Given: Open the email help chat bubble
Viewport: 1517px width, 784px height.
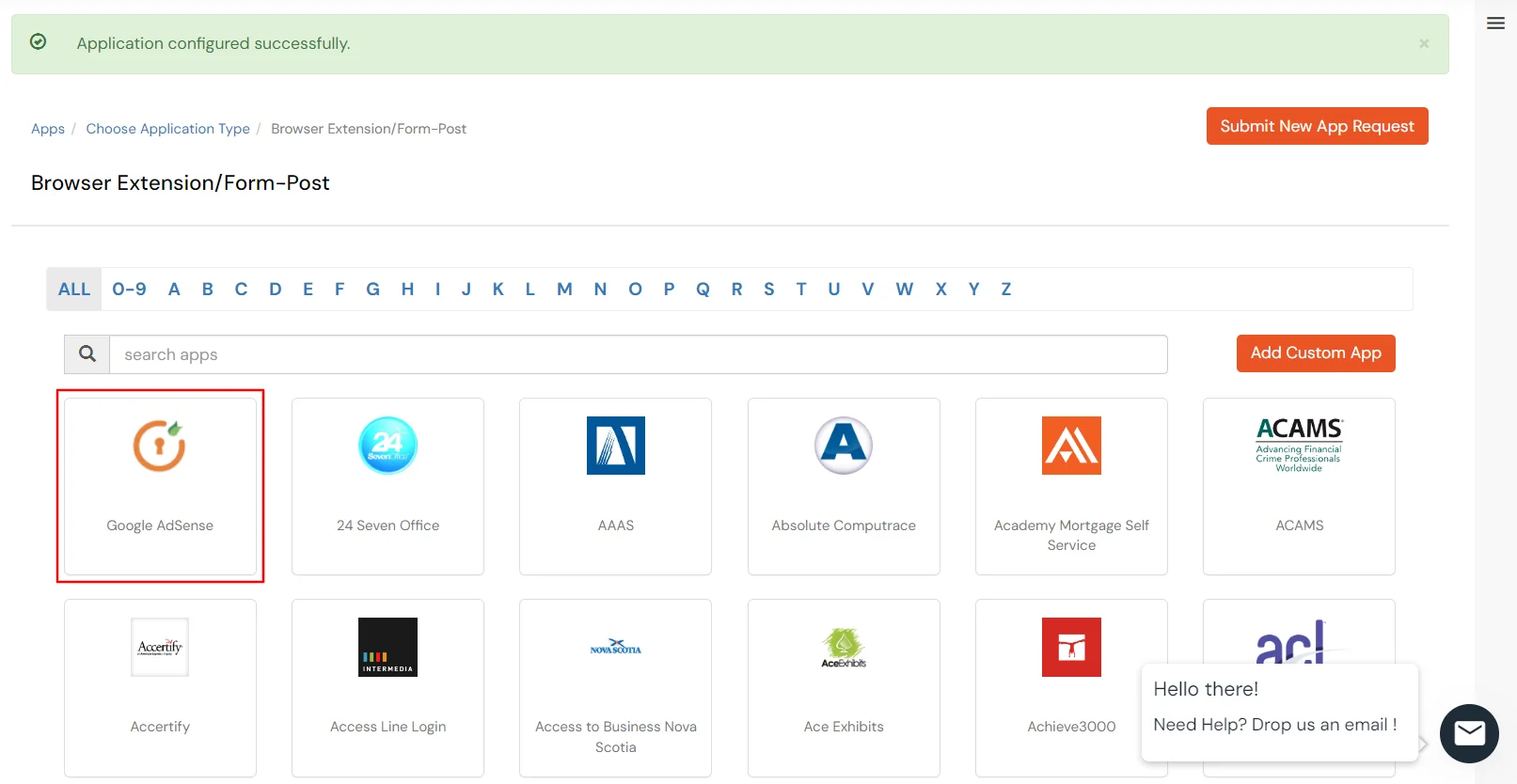Looking at the screenshot, I should pos(1469,733).
